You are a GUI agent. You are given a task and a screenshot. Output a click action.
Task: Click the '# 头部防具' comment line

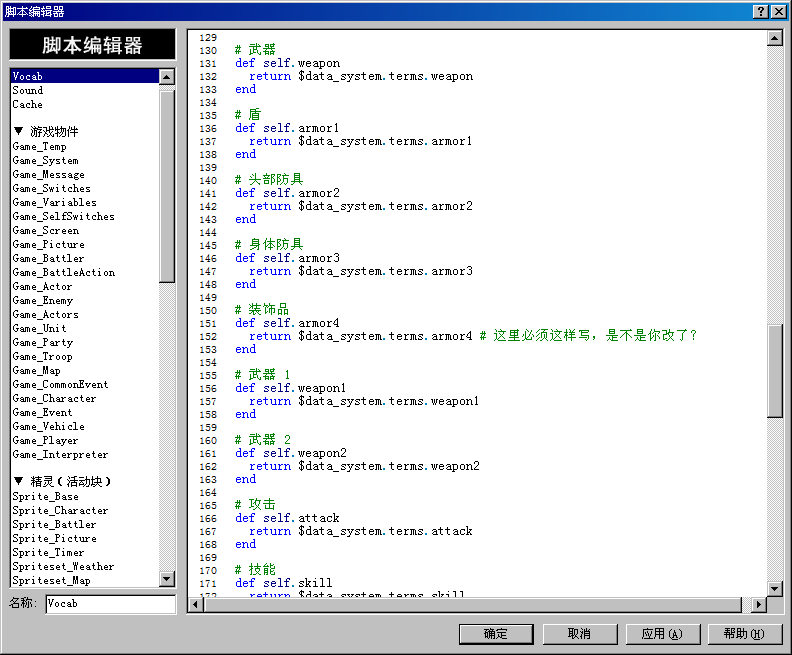[x=269, y=179]
